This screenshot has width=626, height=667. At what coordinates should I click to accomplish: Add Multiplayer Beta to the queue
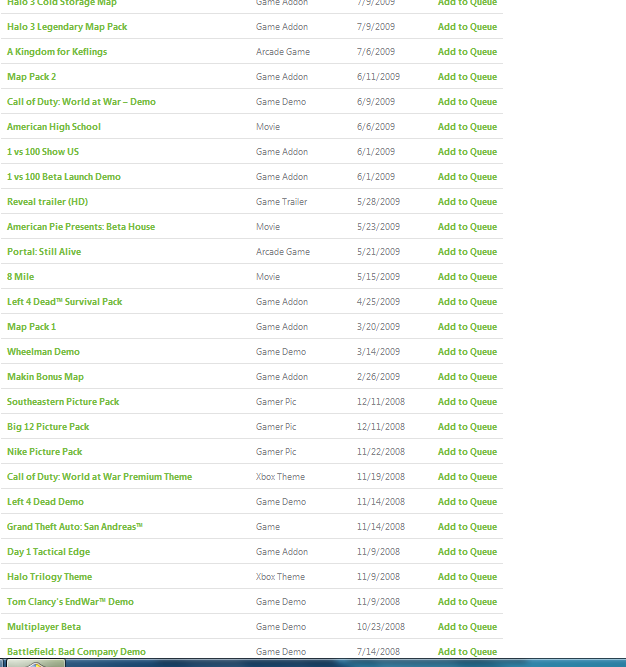pyautogui.click(x=467, y=627)
